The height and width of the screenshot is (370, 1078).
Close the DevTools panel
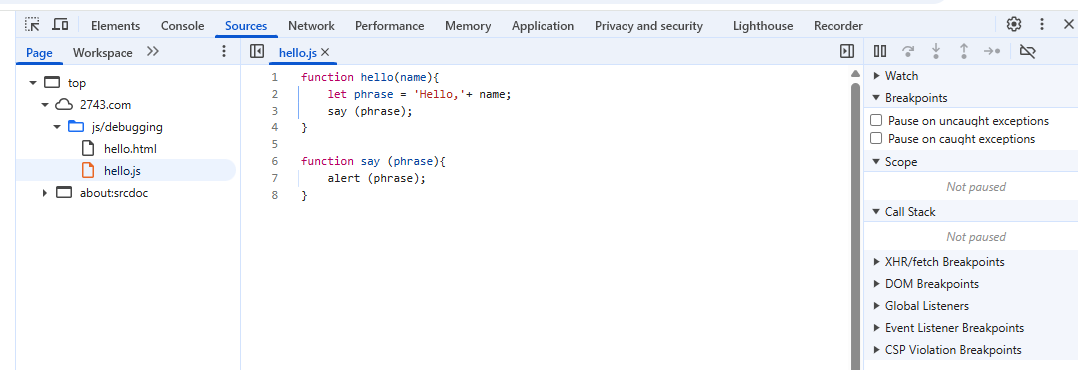(x=1068, y=25)
